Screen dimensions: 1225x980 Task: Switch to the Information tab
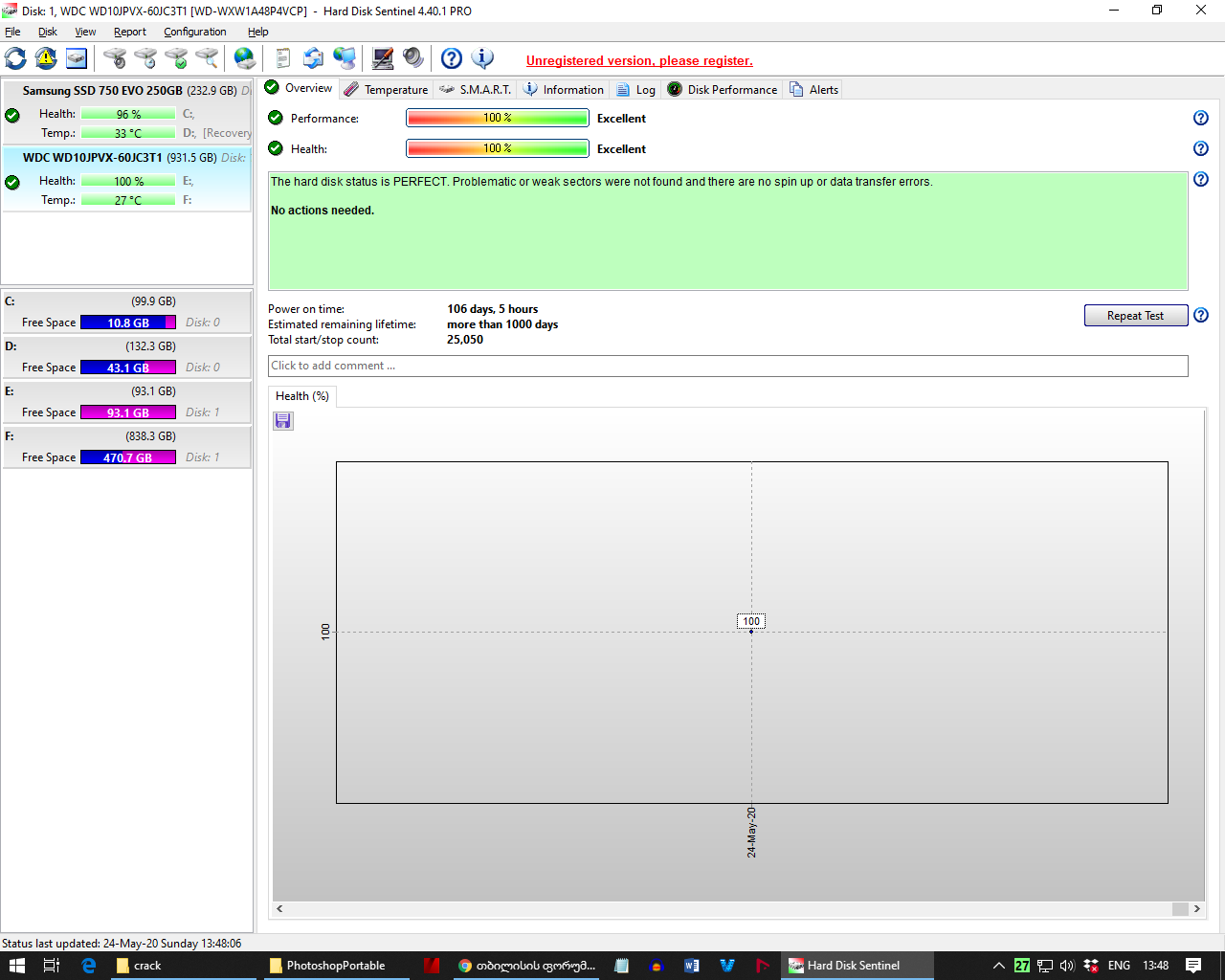tap(564, 89)
